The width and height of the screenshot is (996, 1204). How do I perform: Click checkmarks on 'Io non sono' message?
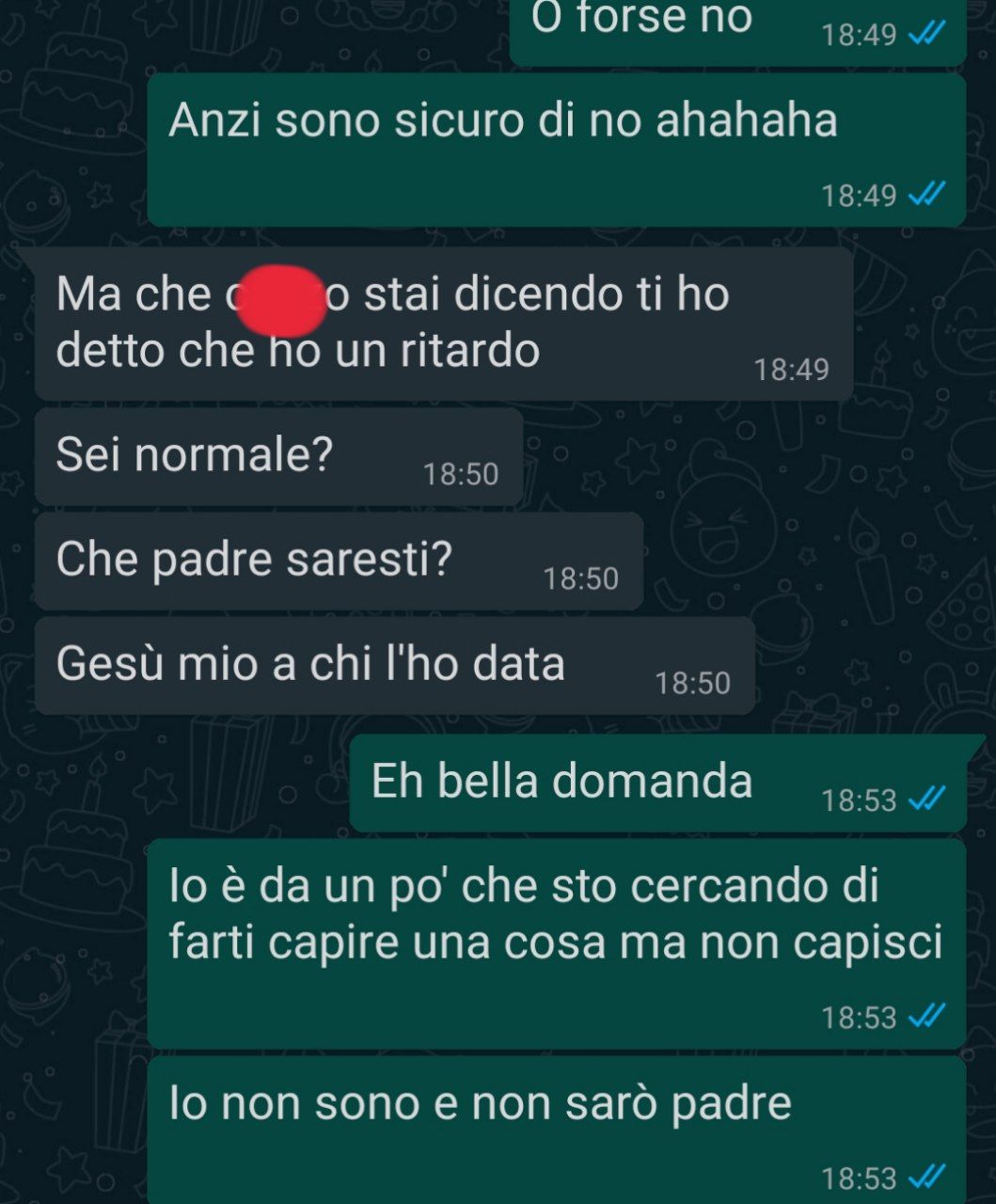(926, 1178)
